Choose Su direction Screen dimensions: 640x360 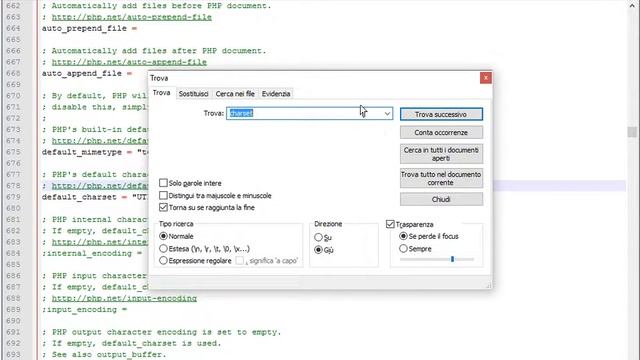point(318,237)
